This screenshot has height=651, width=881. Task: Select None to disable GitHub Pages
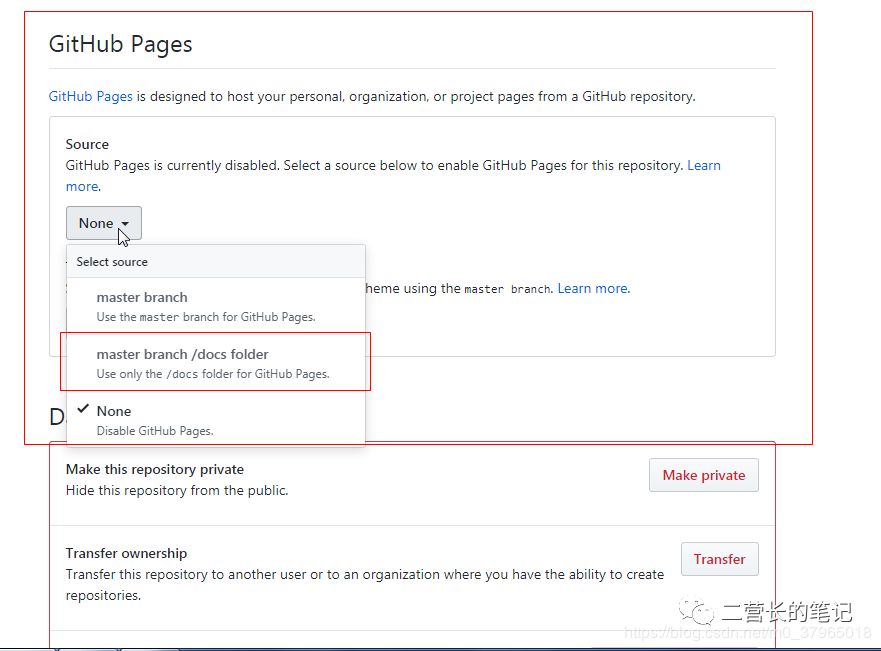pyautogui.click(x=216, y=420)
